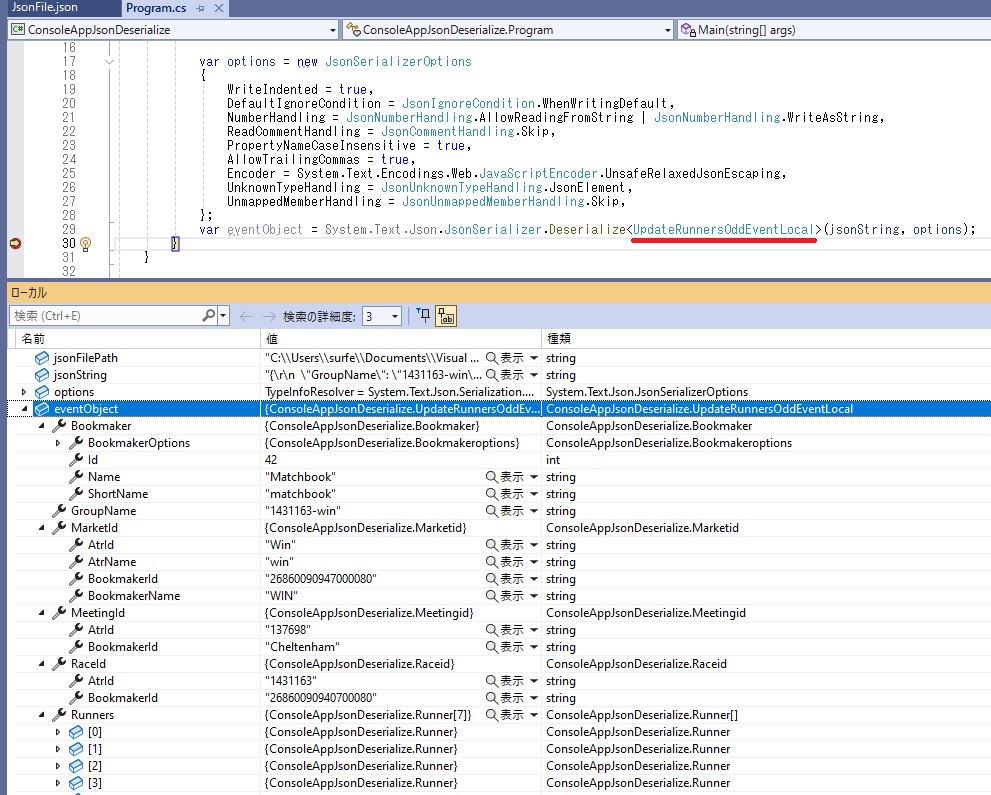Click the breakpoint marker on line 30
Viewport: 991px width, 795px height.
(x=15, y=244)
